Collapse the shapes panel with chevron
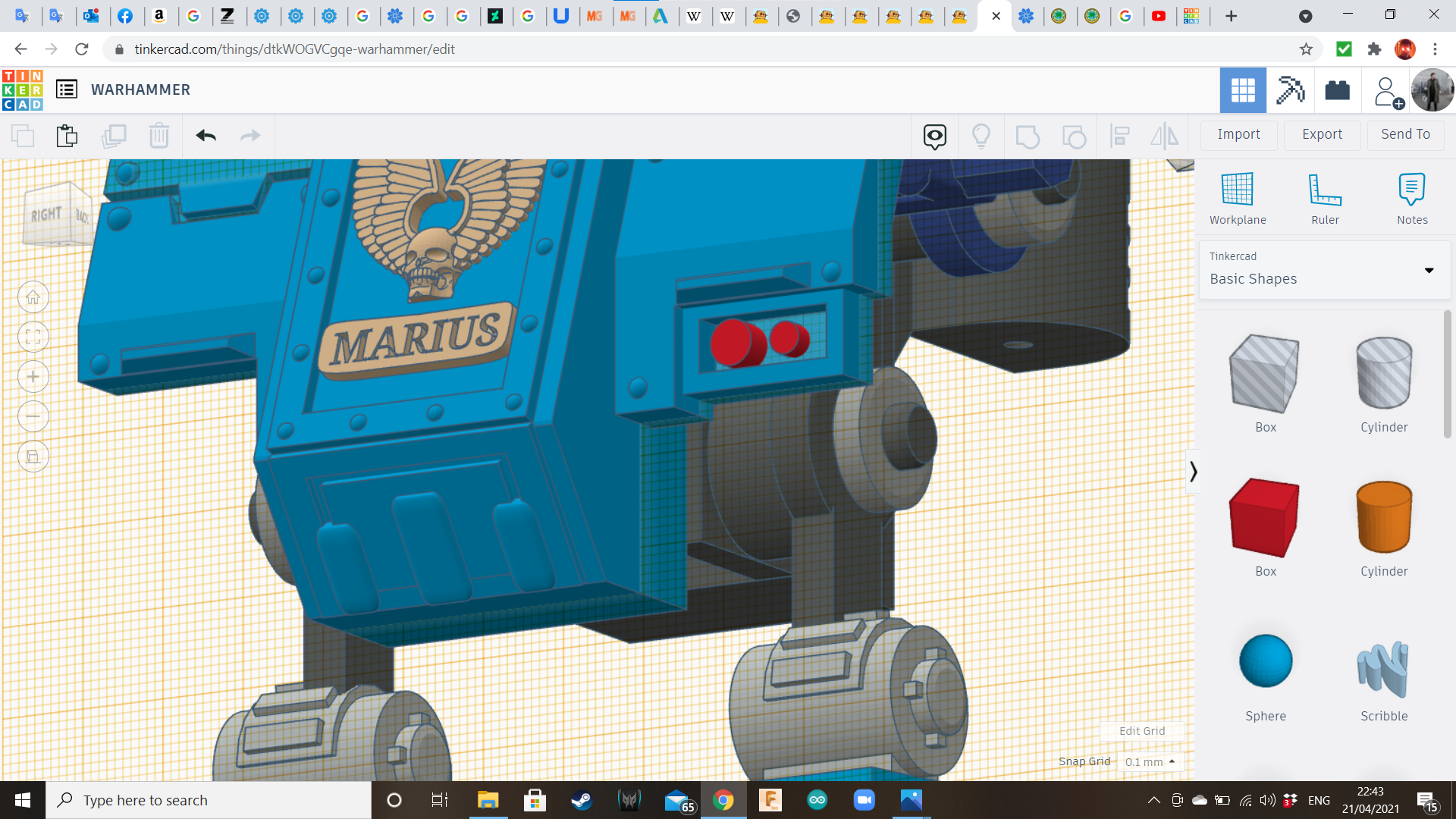This screenshot has width=1456, height=819. point(1193,472)
